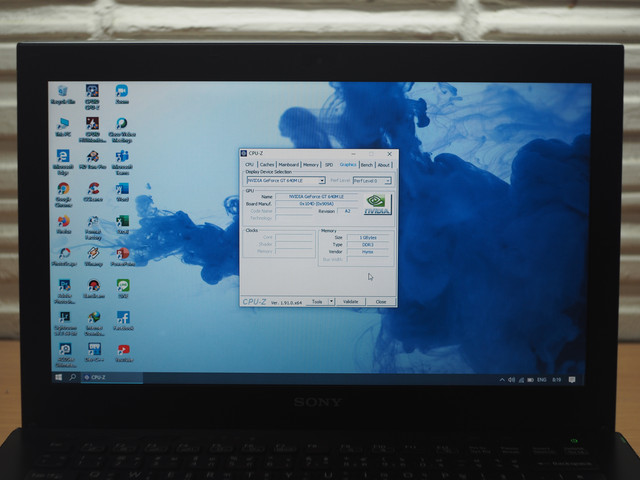Launch the CPUID HWMonitor desktop shortcut
Viewport: 640px width, 480px height.
(x=92, y=129)
